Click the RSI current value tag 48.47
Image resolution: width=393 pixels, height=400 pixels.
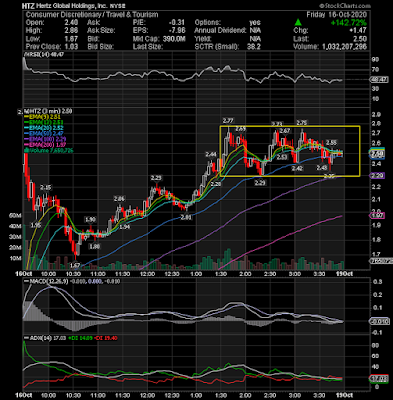[380, 80]
